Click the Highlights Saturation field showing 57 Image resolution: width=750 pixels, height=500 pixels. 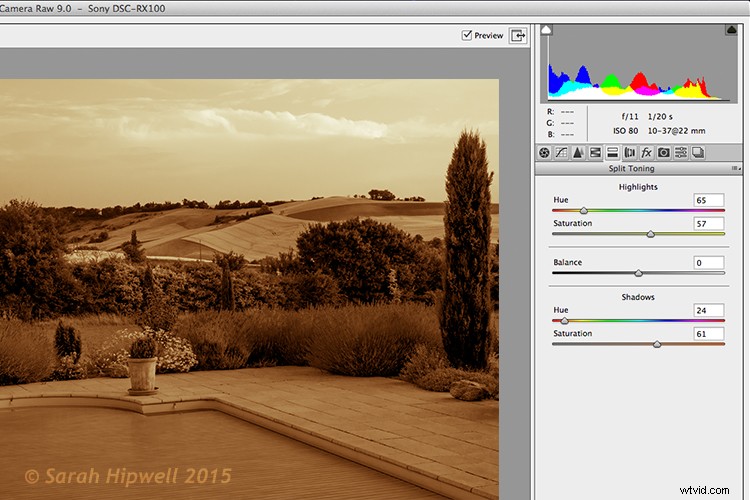click(x=709, y=223)
